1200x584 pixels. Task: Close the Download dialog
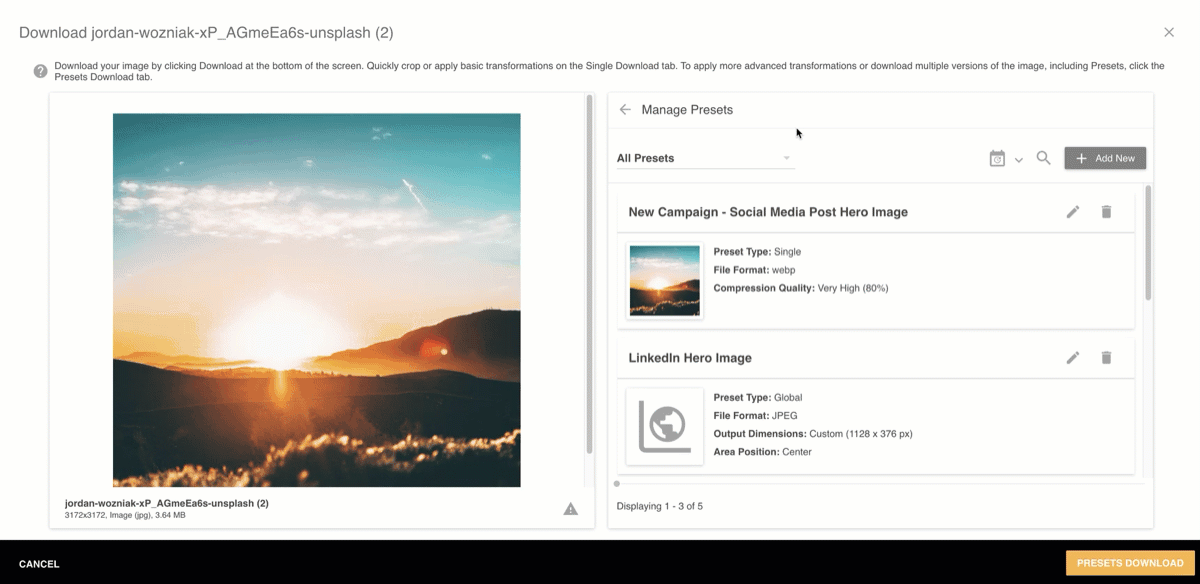click(1169, 33)
